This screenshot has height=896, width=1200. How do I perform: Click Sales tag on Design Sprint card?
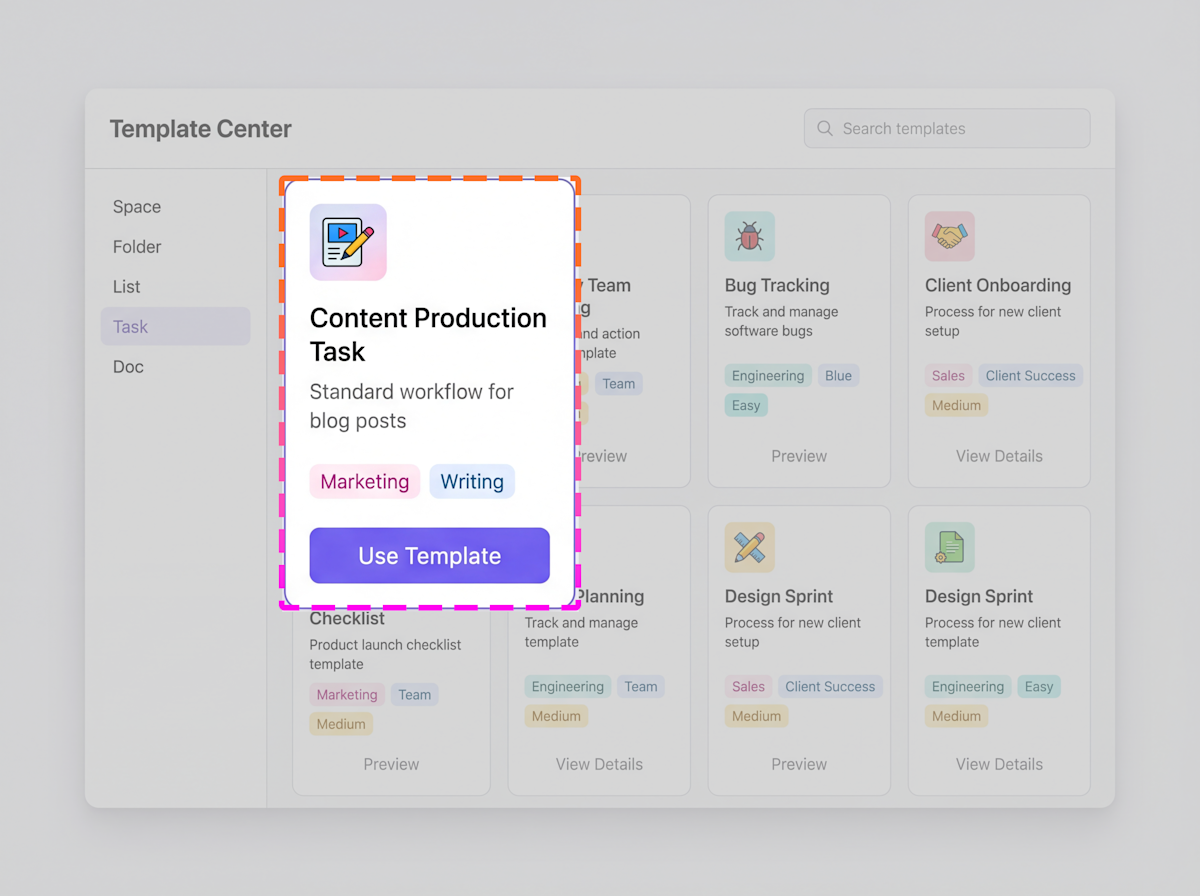(x=748, y=687)
